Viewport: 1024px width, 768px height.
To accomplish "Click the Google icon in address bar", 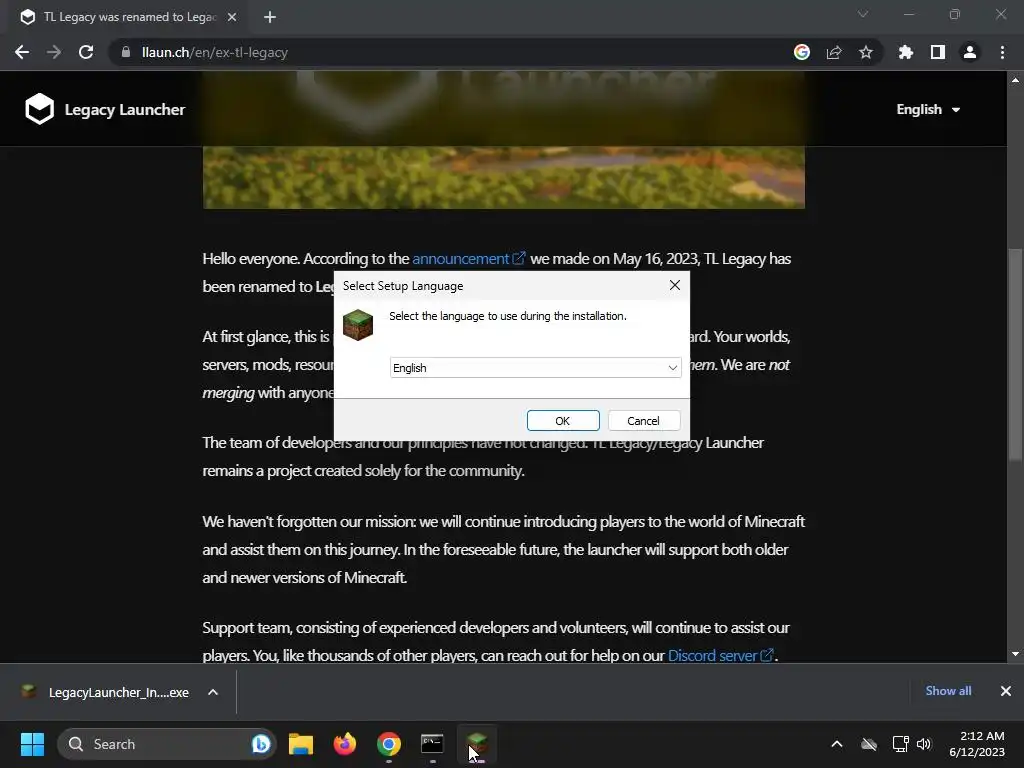I will [802, 52].
